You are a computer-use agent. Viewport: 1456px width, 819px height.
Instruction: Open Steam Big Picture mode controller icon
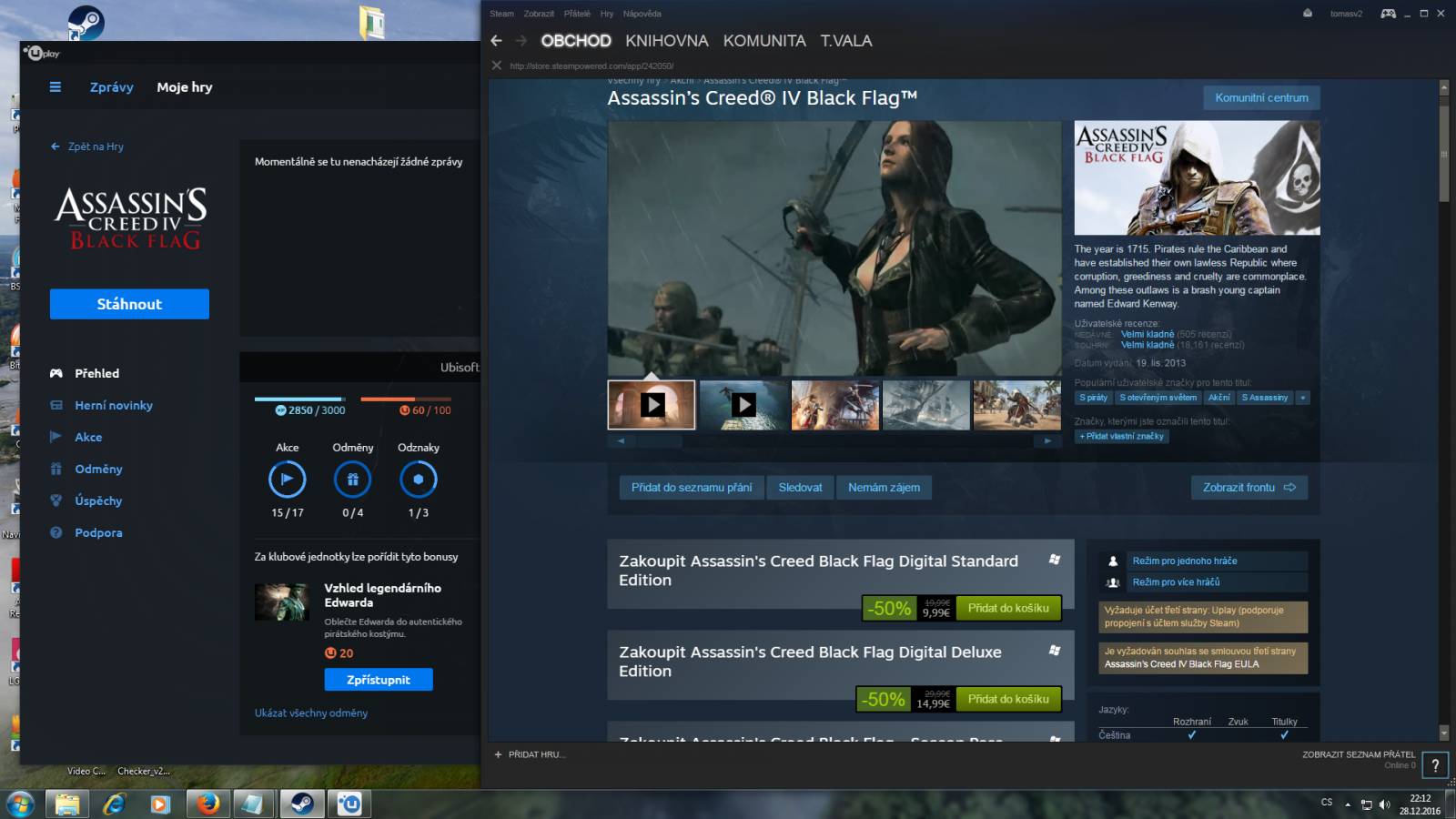(1389, 14)
